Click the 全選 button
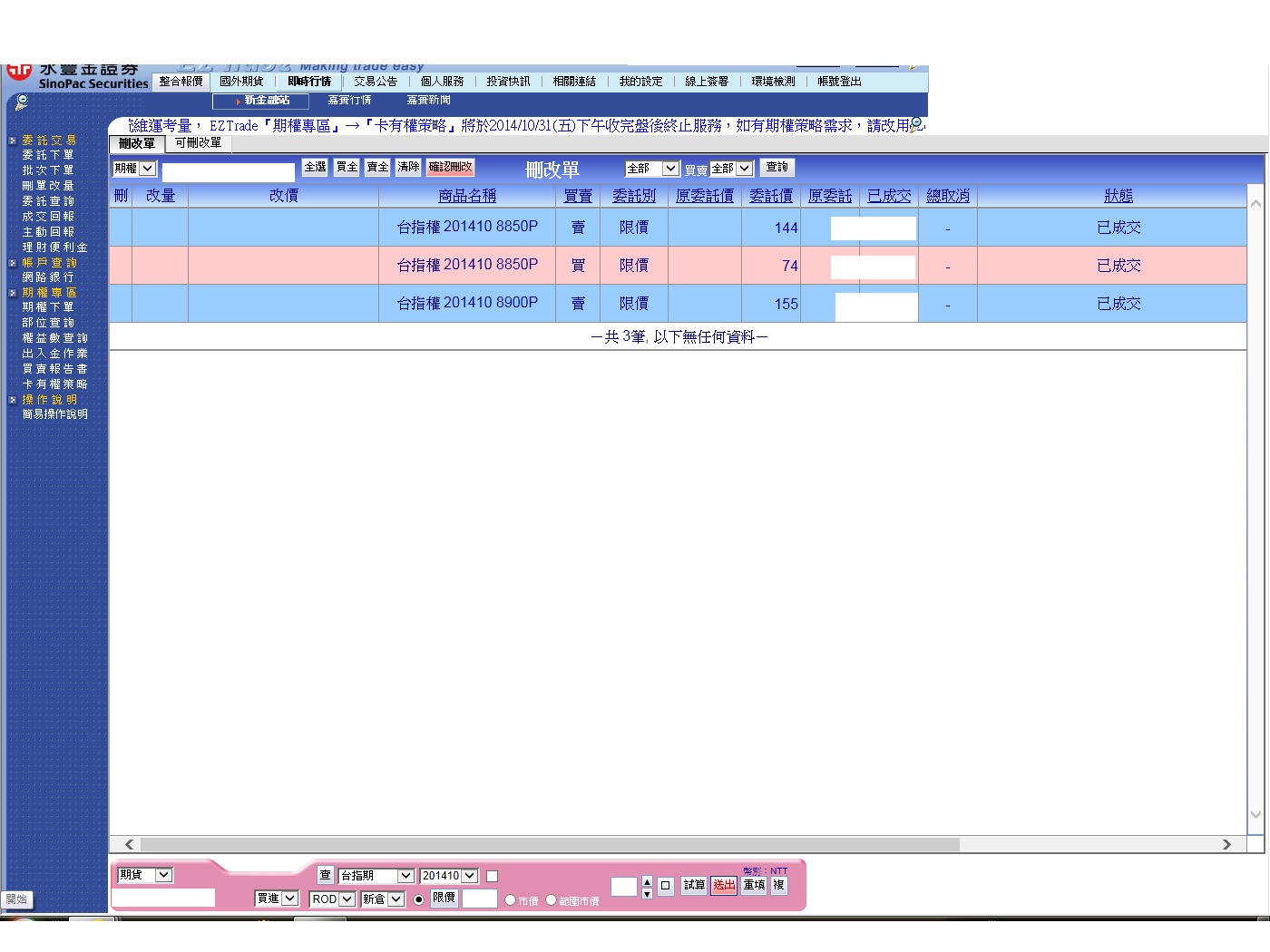Image resolution: width=1270 pixels, height=952 pixels. point(315,168)
